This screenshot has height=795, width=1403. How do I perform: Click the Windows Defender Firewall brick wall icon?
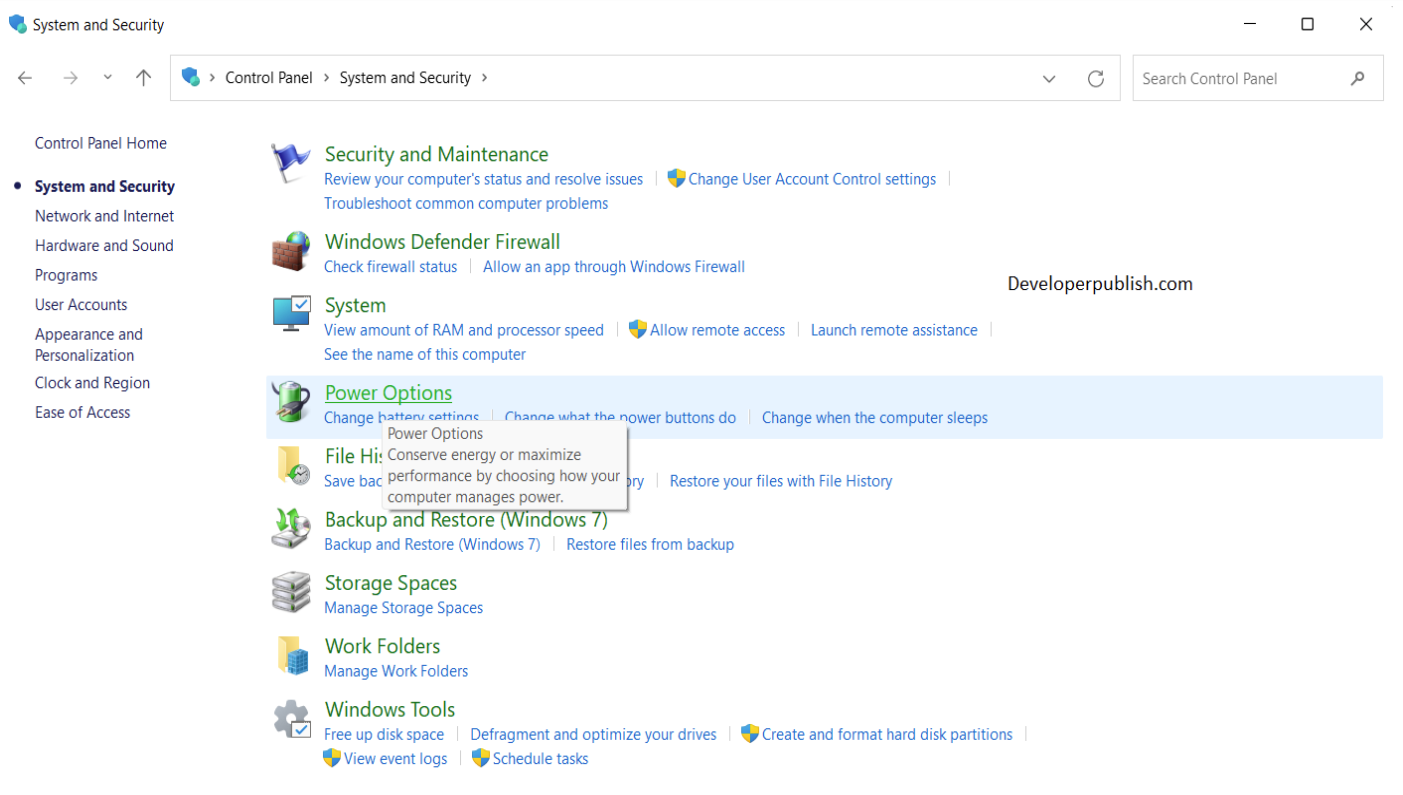[291, 251]
